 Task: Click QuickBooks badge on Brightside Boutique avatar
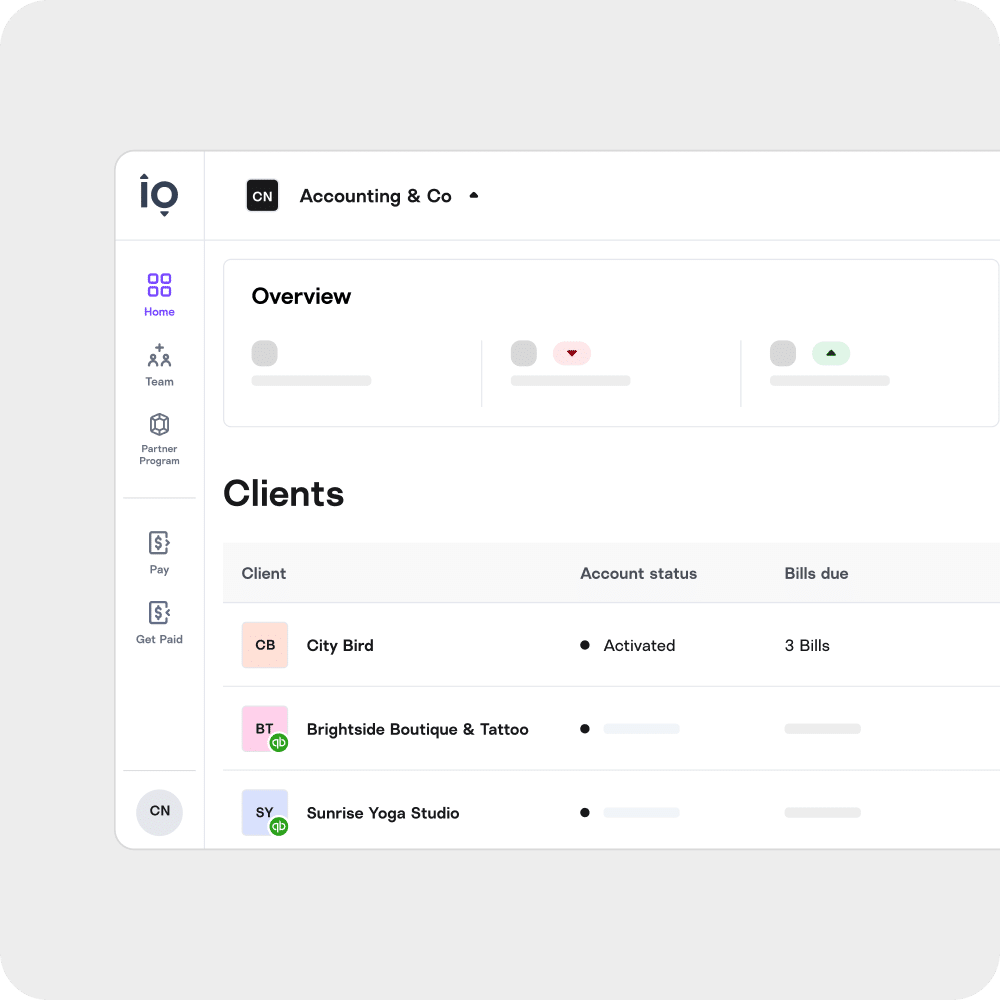click(279, 742)
